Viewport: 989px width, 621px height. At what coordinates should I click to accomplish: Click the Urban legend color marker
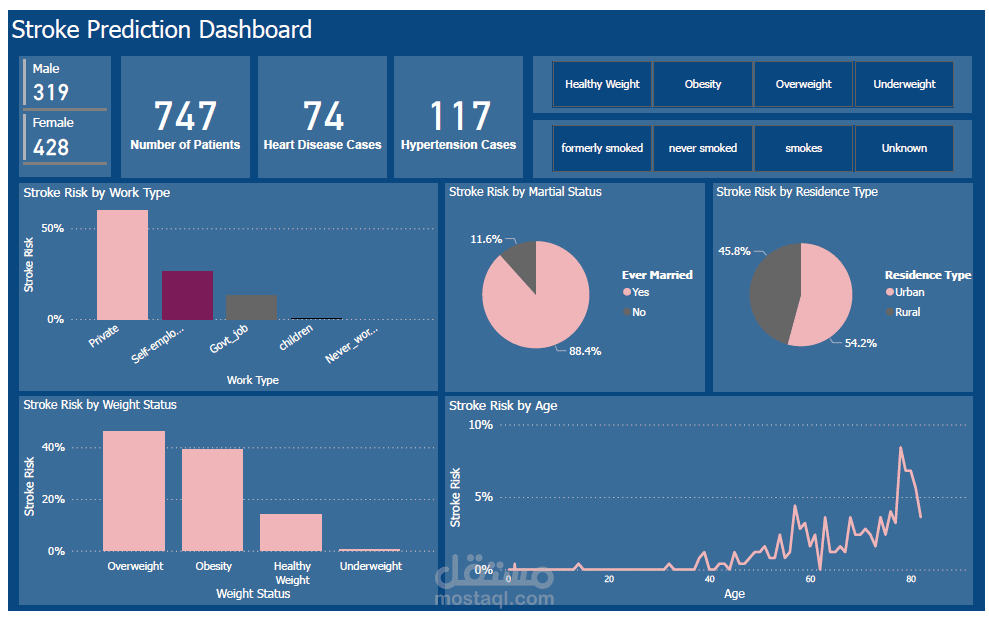[x=890, y=292]
